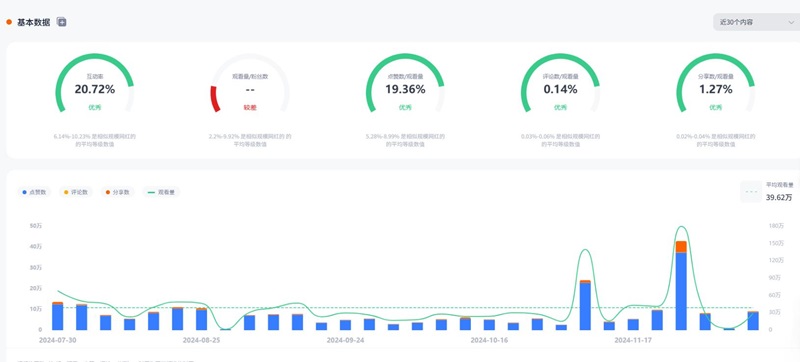Click the 2024-11-17 date label

[633, 340]
